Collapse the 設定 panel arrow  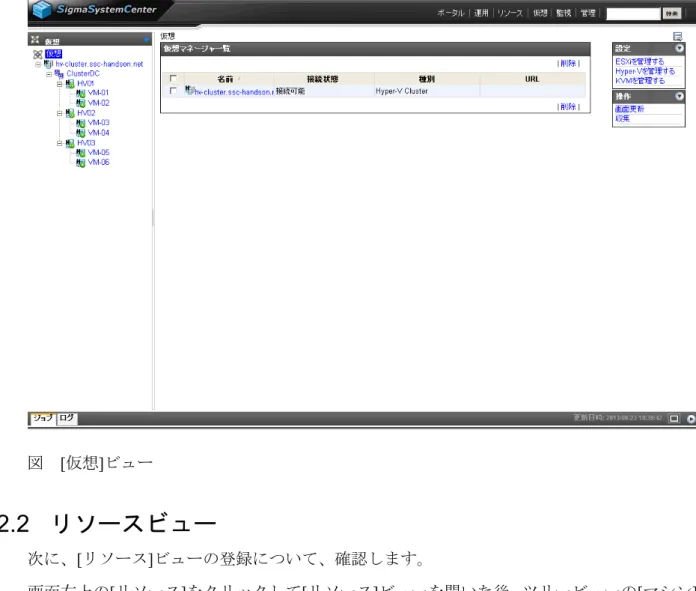pyautogui.click(x=679, y=48)
